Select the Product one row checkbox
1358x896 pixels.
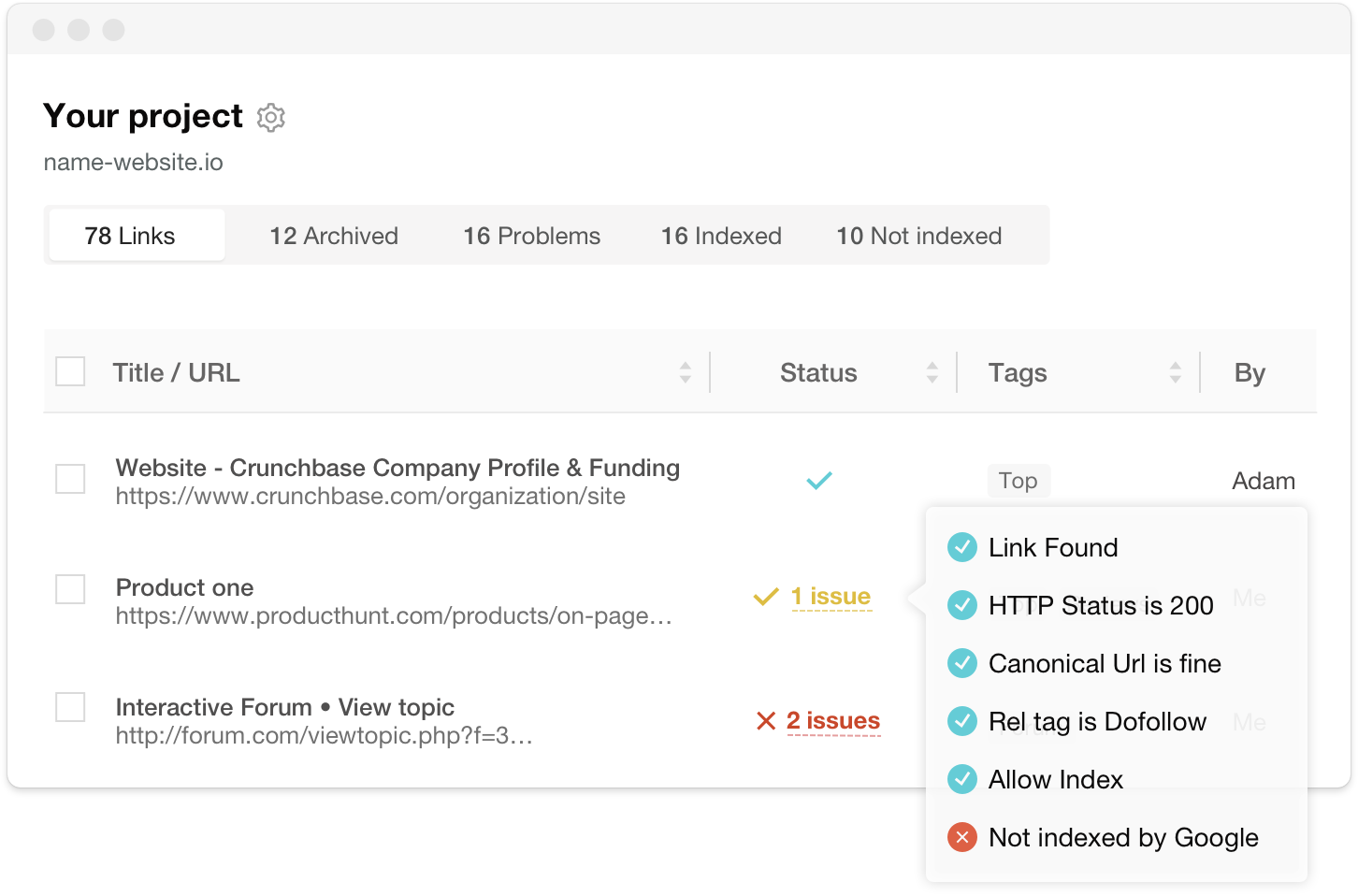70,589
